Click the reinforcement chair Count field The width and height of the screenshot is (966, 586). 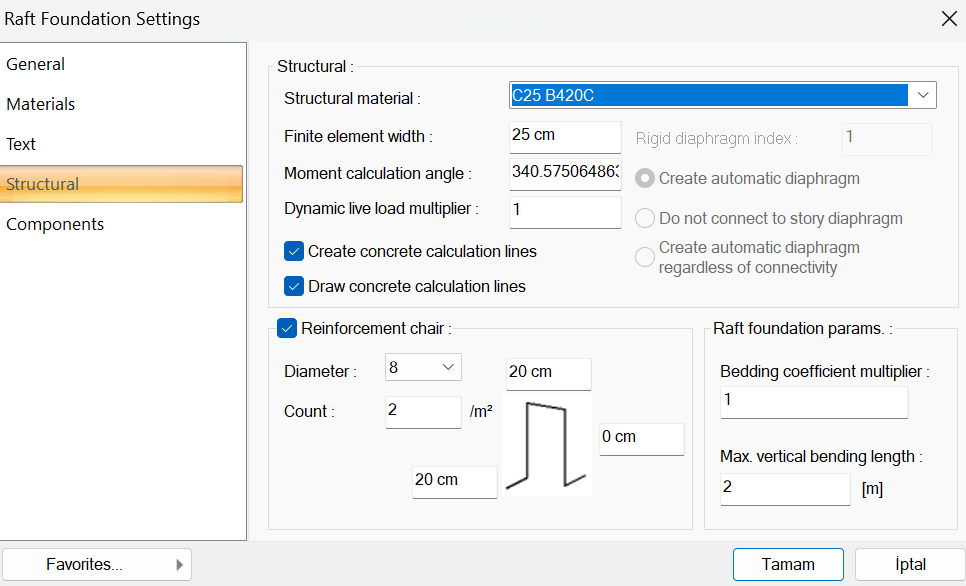(x=422, y=411)
